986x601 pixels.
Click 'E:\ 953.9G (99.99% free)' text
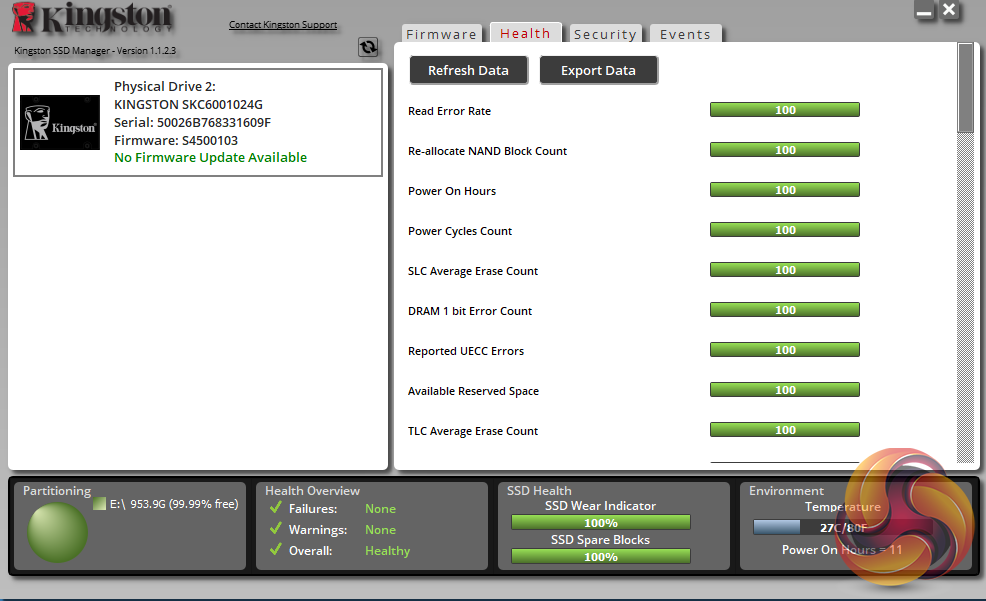(174, 504)
